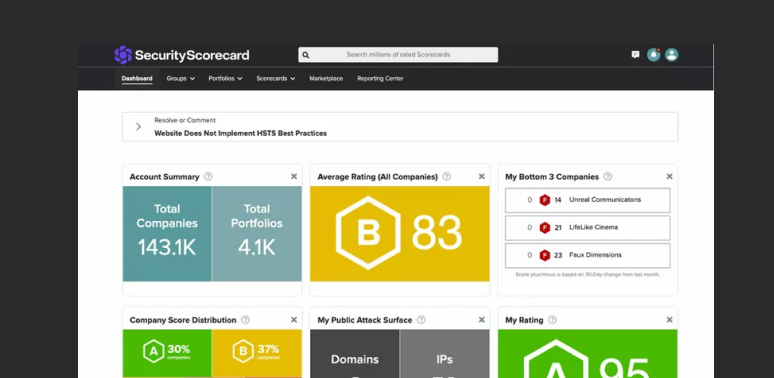
Task: Click help icon next to My Bottom 3 Companies
Action: (608, 176)
